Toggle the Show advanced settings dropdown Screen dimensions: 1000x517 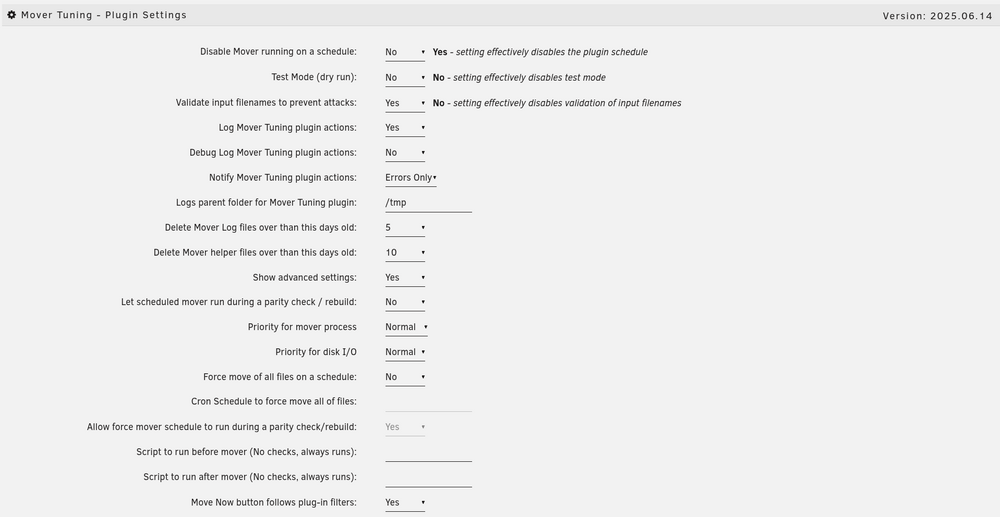[405, 278]
